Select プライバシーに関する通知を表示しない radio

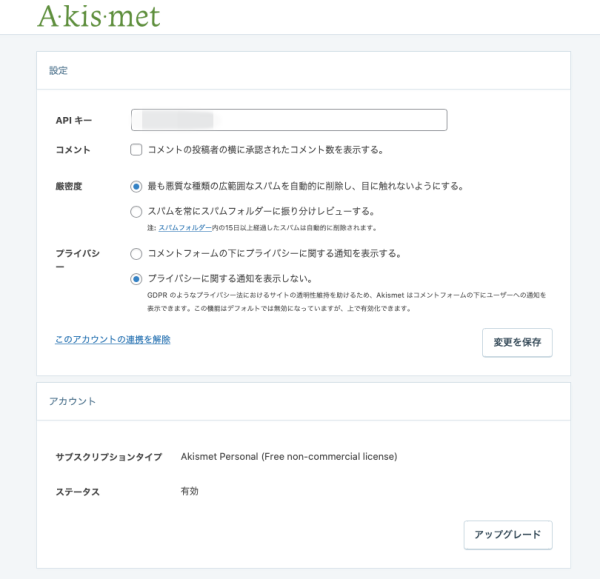(x=136, y=279)
